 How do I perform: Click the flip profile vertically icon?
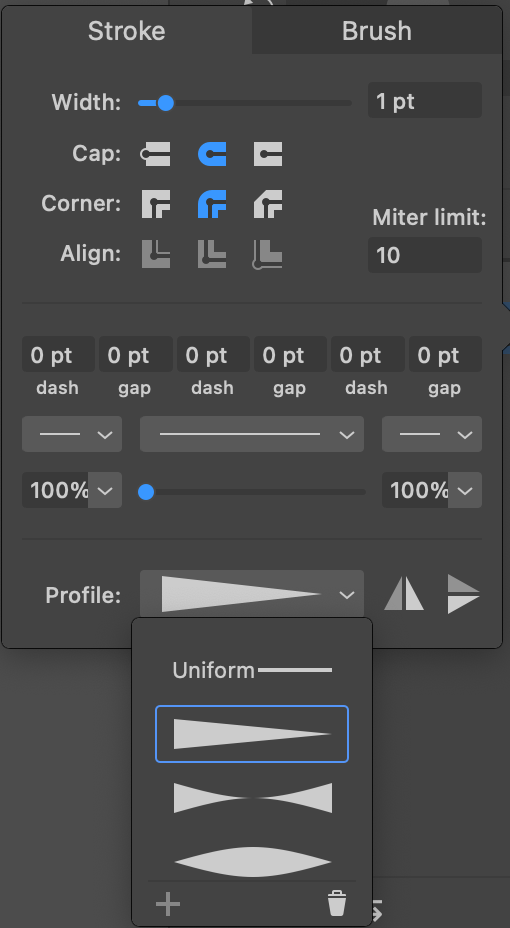[463, 595]
